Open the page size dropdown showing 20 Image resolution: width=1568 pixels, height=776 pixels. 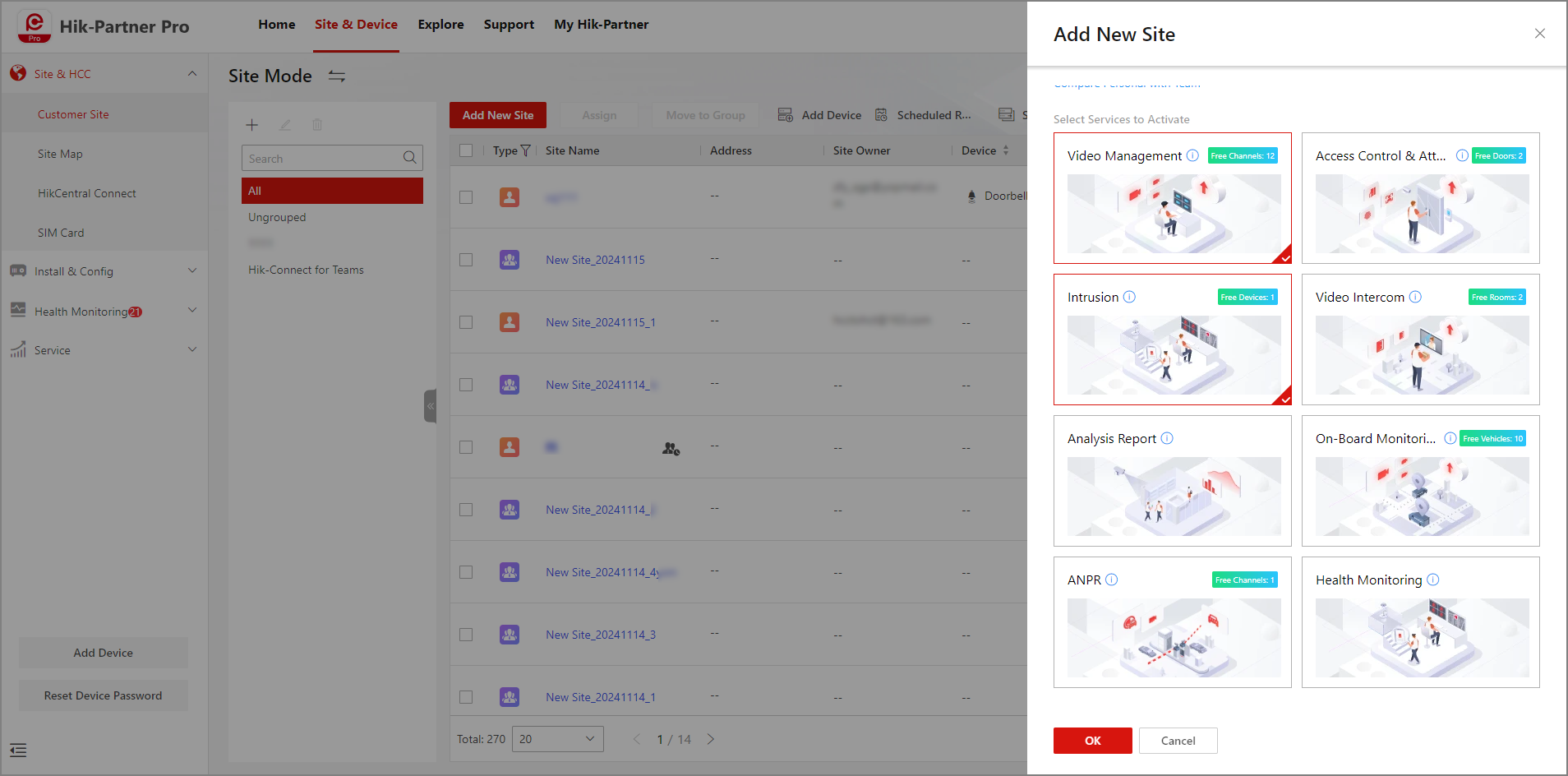coord(558,739)
